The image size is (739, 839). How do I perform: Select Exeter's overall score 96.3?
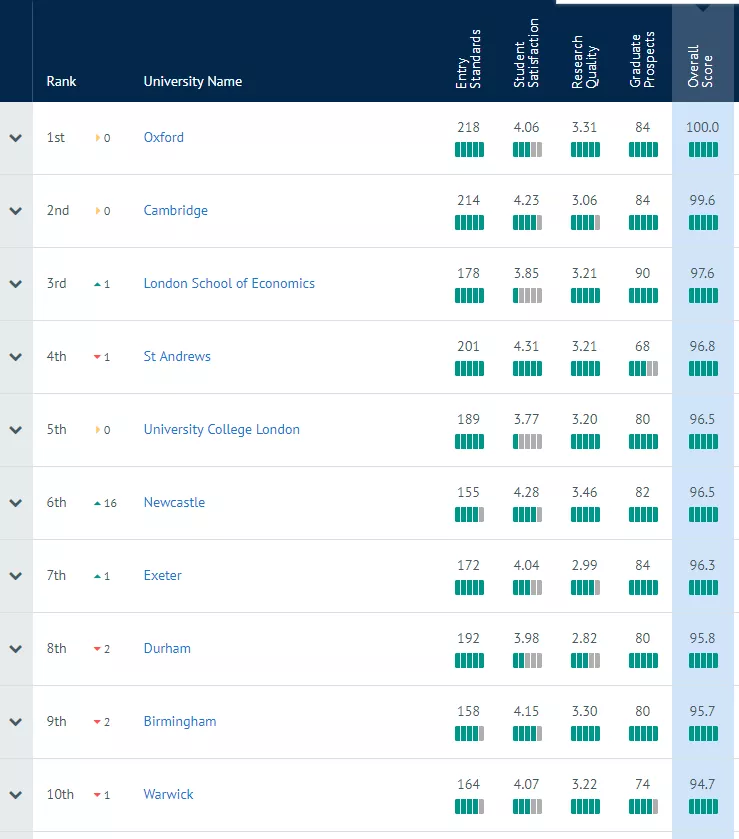pos(702,566)
